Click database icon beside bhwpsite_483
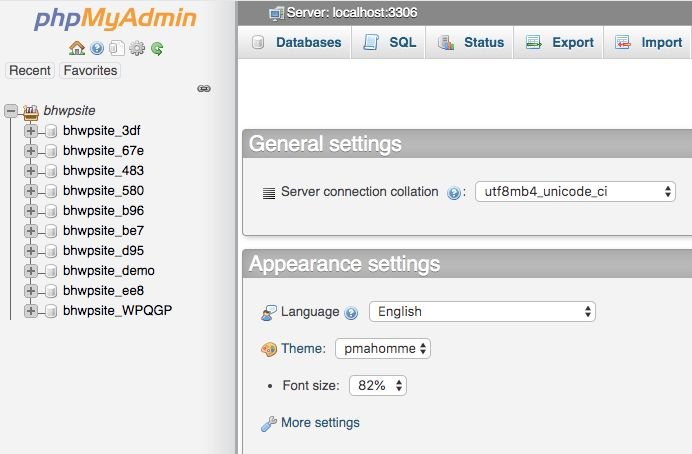 coord(51,171)
